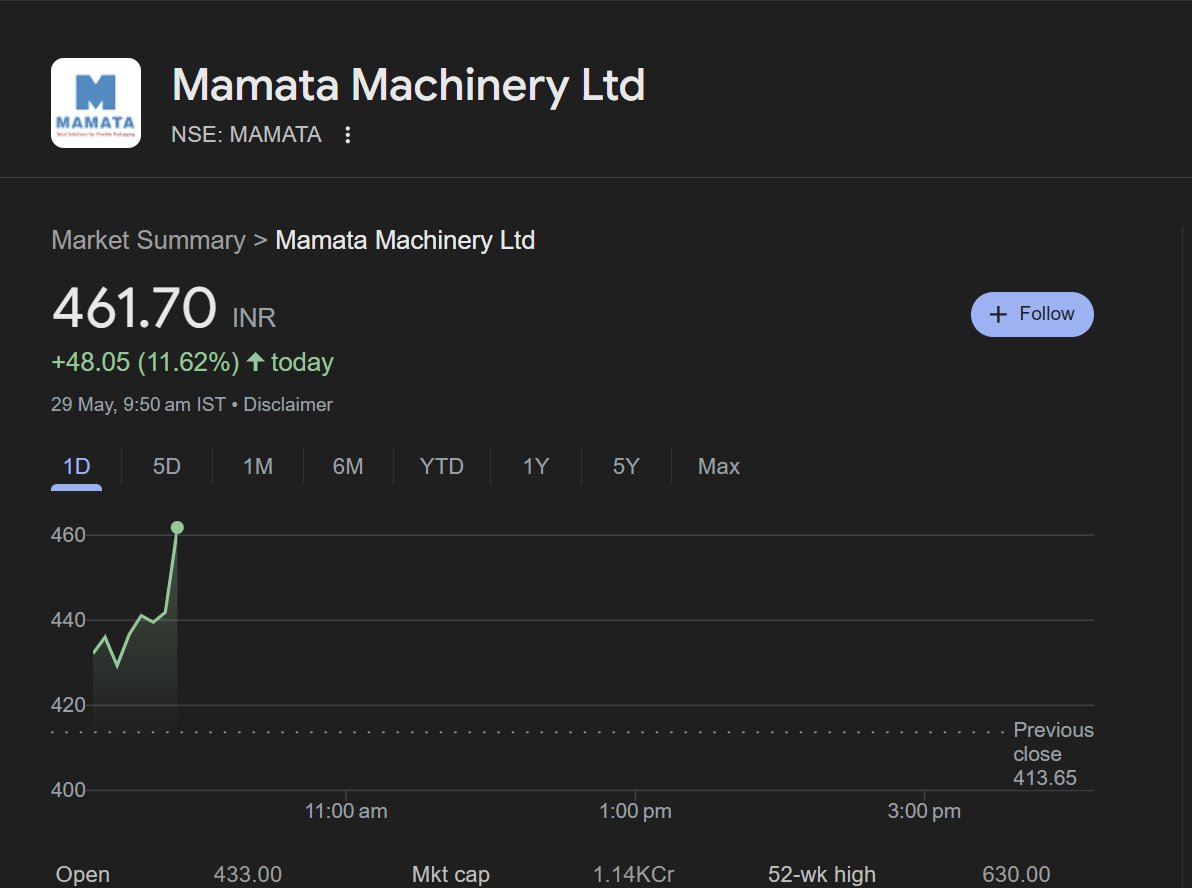This screenshot has width=1192, height=888.
Task: Click the 440 y-axis label
Action: click(68, 620)
